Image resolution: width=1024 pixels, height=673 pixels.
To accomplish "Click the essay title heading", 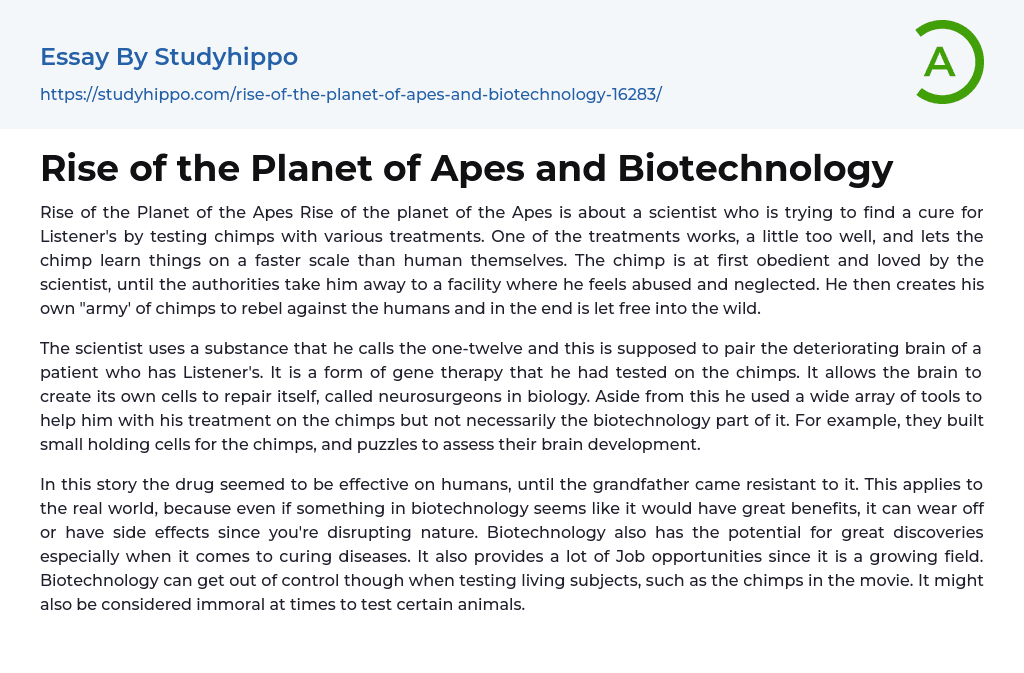I will pyautogui.click(x=466, y=168).
